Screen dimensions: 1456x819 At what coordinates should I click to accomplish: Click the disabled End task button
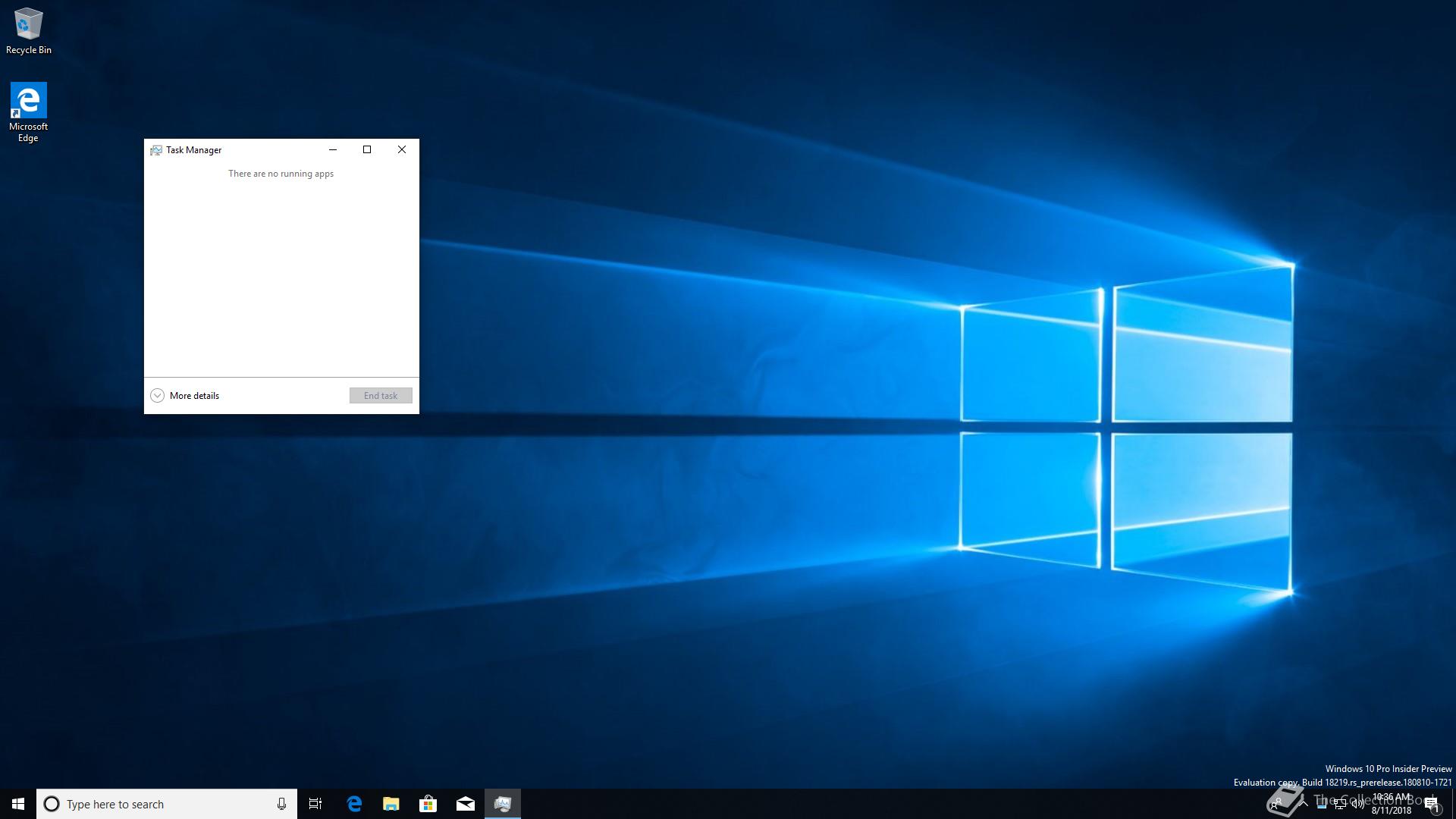coord(381,395)
